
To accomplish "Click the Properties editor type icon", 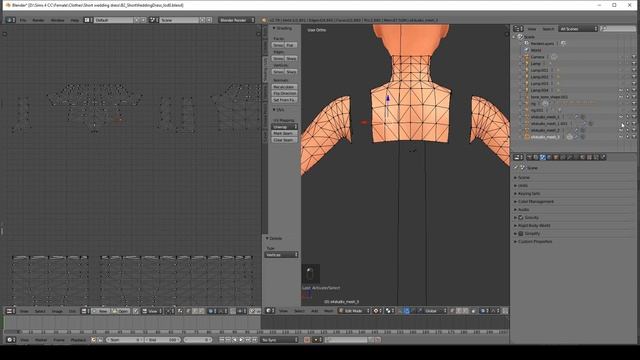I will 518,157.
